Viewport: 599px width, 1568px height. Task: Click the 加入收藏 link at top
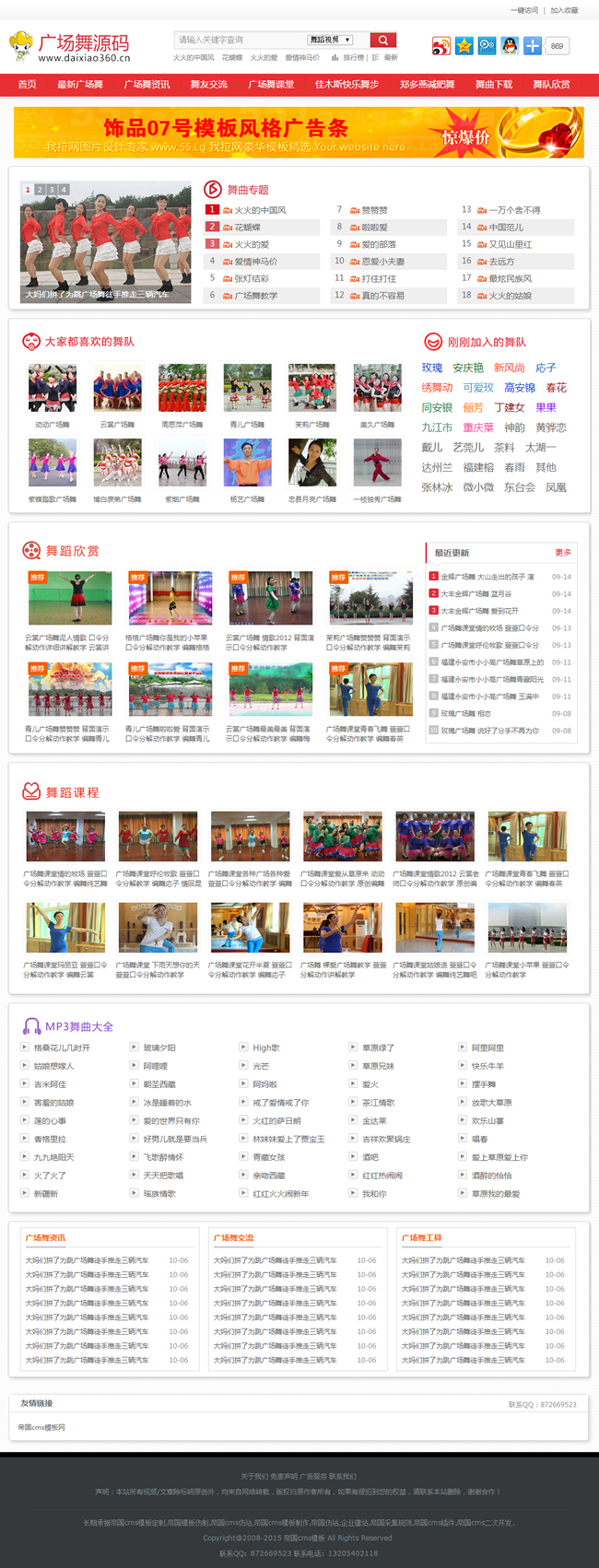tap(564, 10)
